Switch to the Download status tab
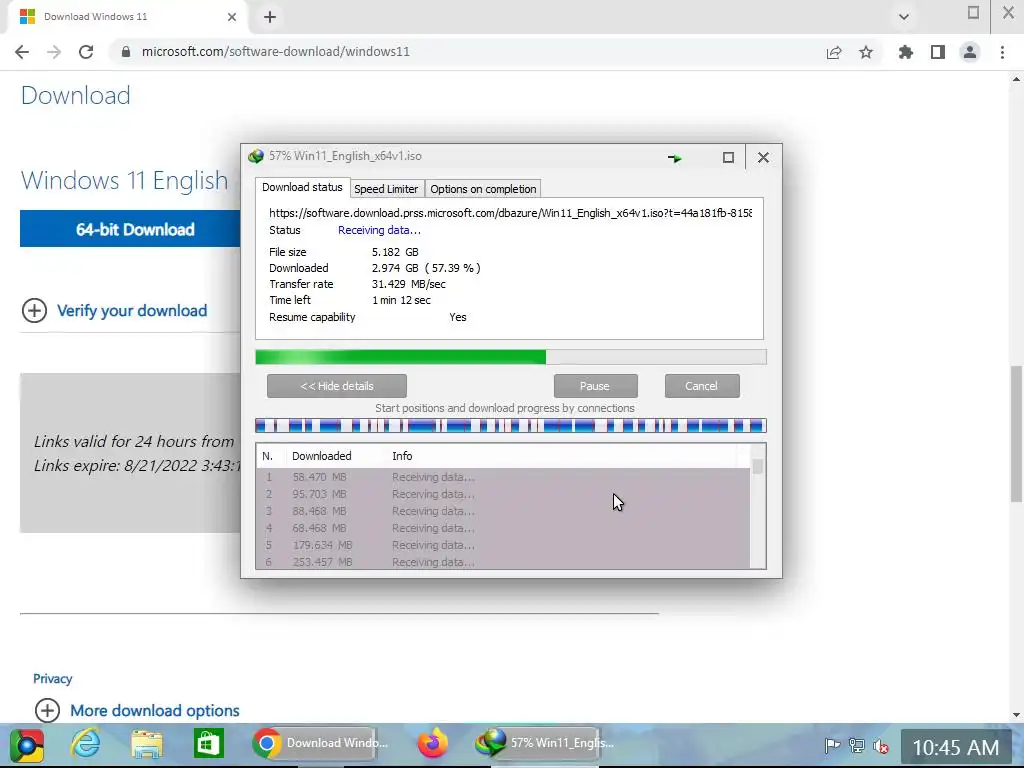The height and width of the screenshot is (768, 1024). tap(302, 187)
